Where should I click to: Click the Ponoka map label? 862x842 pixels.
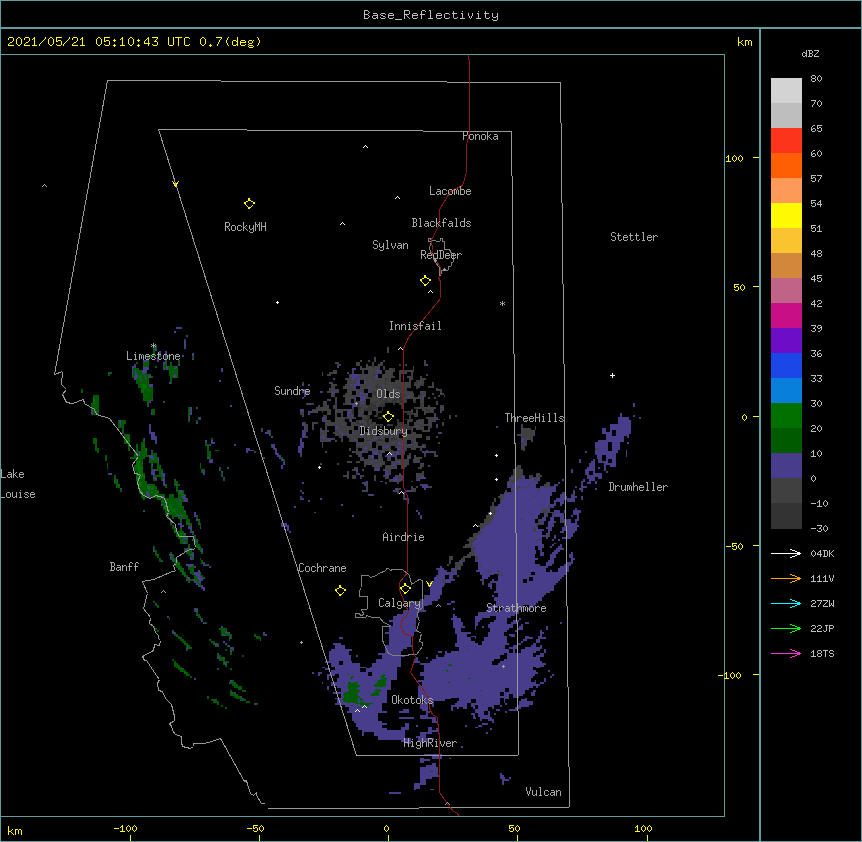coord(480,136)
